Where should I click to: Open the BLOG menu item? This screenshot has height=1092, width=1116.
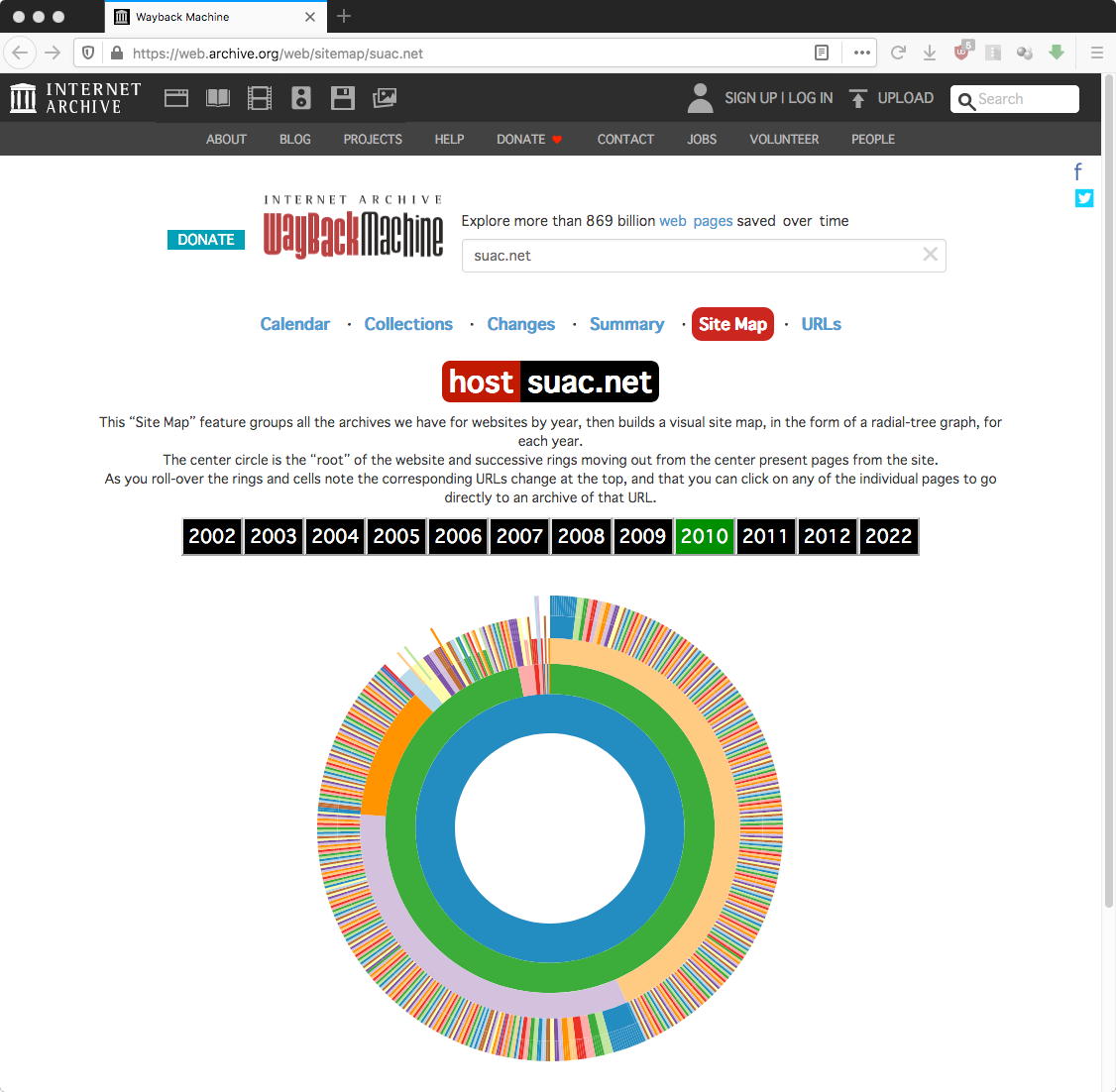coord(294,139)
